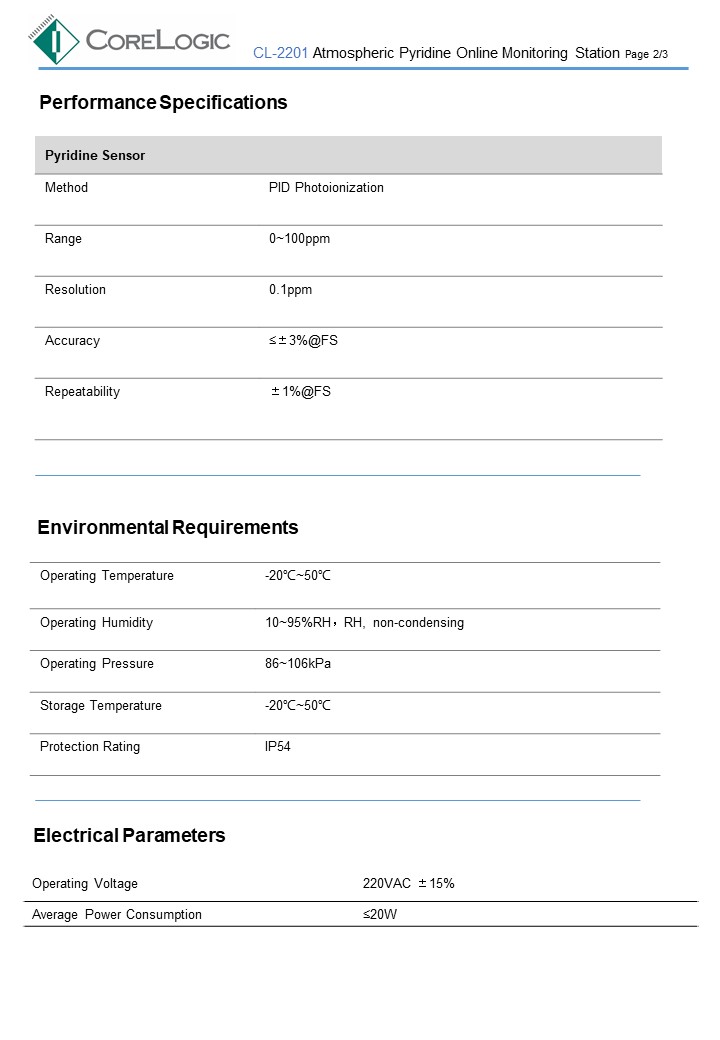Click the Page 2/3 indicator
Image resolution: width=720 pixels, height=1040 pixels.
coord(646,54)
